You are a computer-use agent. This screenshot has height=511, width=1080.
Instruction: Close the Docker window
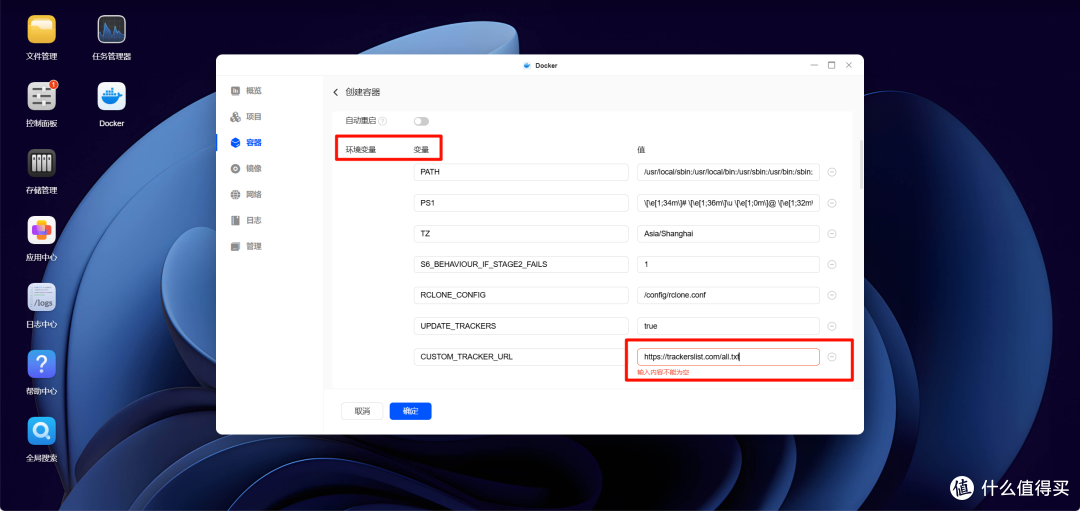[849, 65]
